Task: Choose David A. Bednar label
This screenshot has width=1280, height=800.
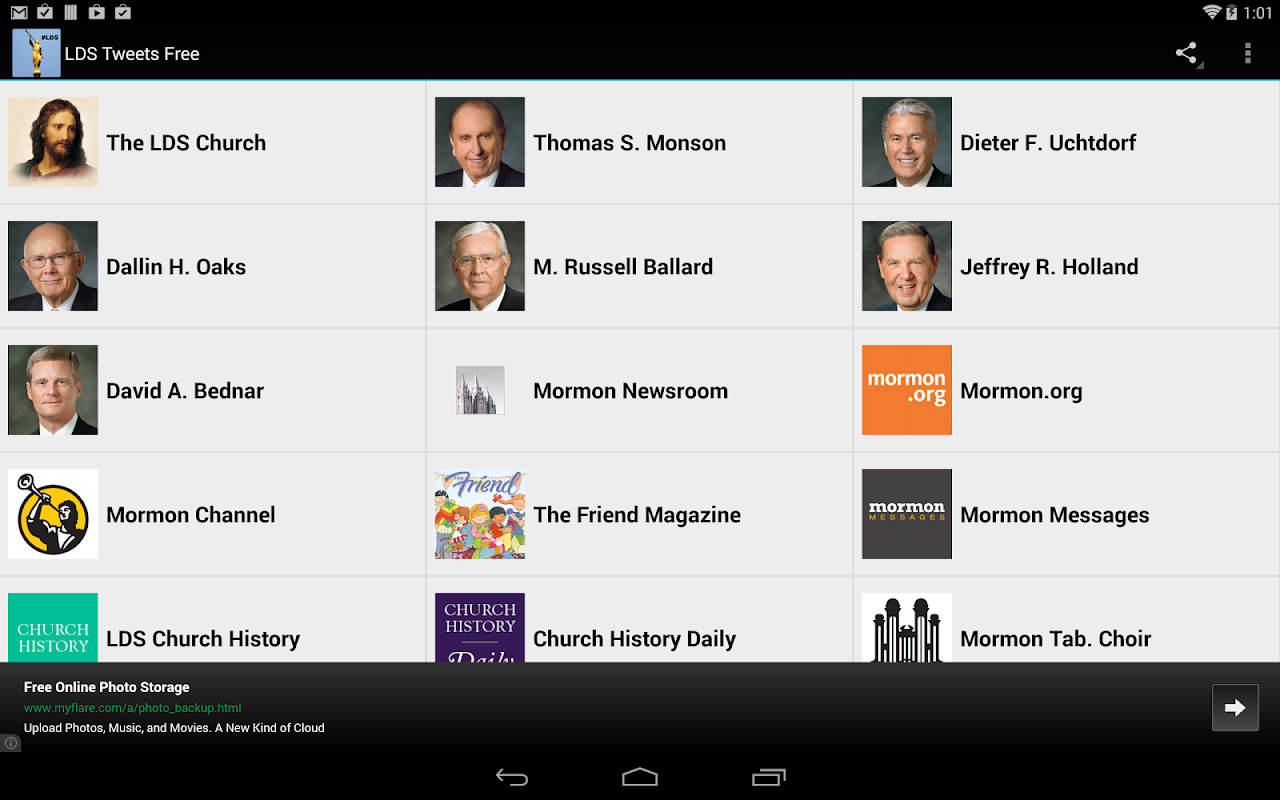Action: tap(185, 391)
